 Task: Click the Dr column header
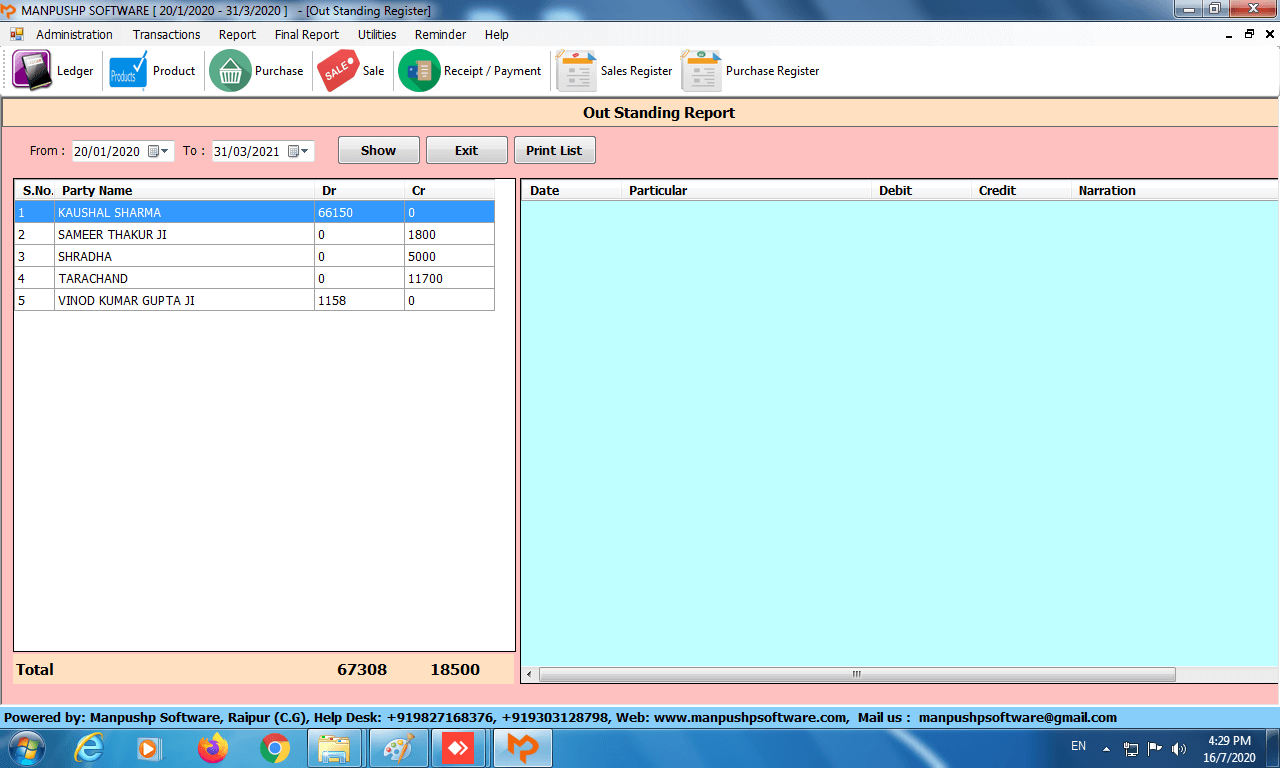(359, 190)
